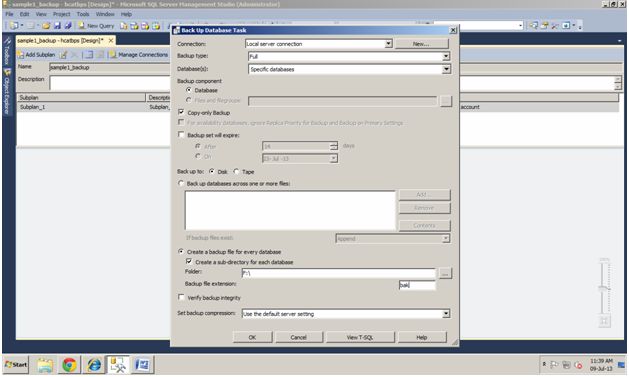
Task: Open the Database(s) dropdown
Action: pyautogui.click(x=446, y=69)
